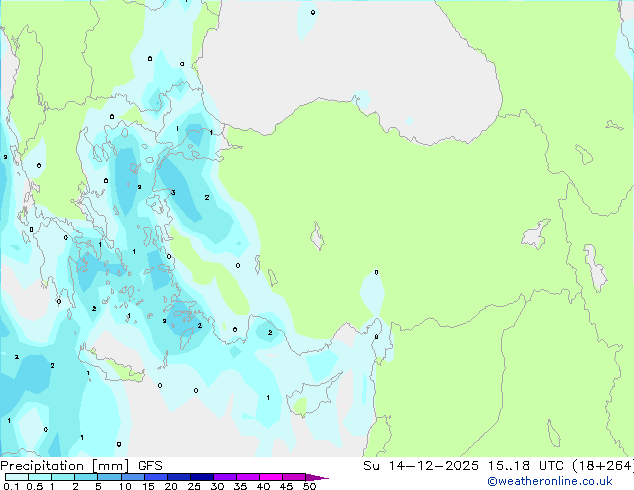The height and width of the screenshot is (490, 634).
Task: Click the legend label '0.5'
Action: point(35,486)
